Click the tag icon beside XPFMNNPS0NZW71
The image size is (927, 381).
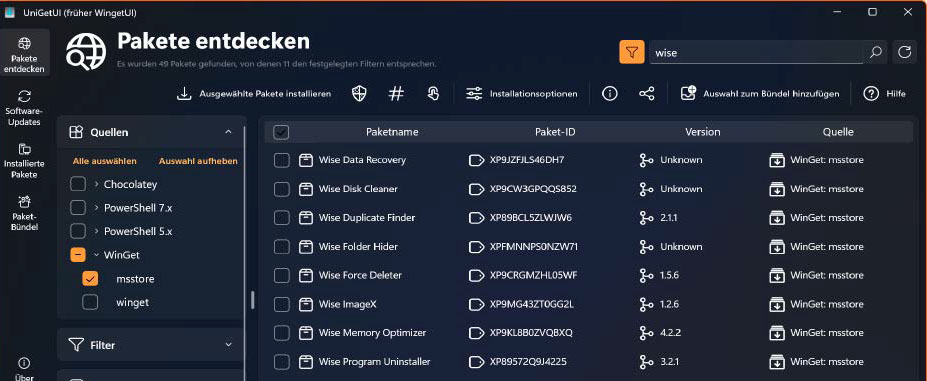pos(476,247)
